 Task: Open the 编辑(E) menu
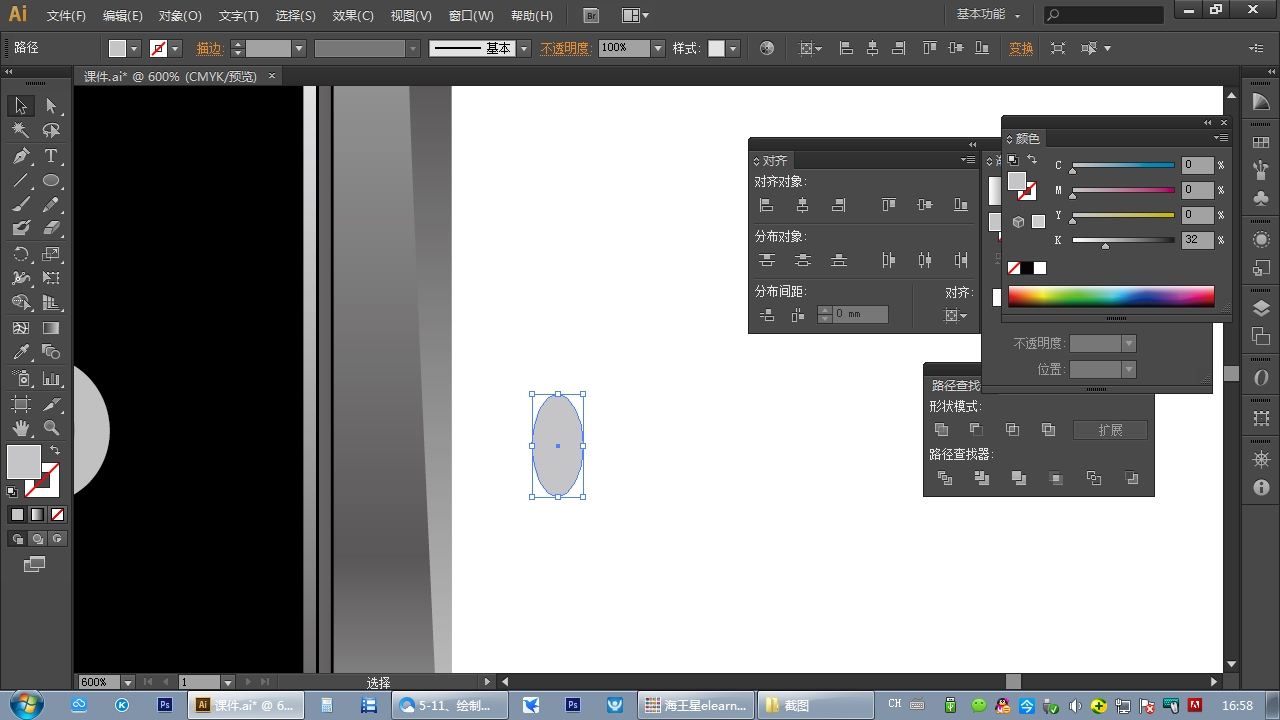pos(123,16)
